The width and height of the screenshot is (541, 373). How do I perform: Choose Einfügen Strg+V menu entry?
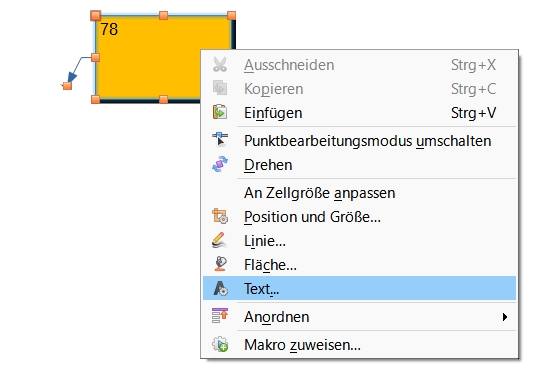[x=359, y=113]
